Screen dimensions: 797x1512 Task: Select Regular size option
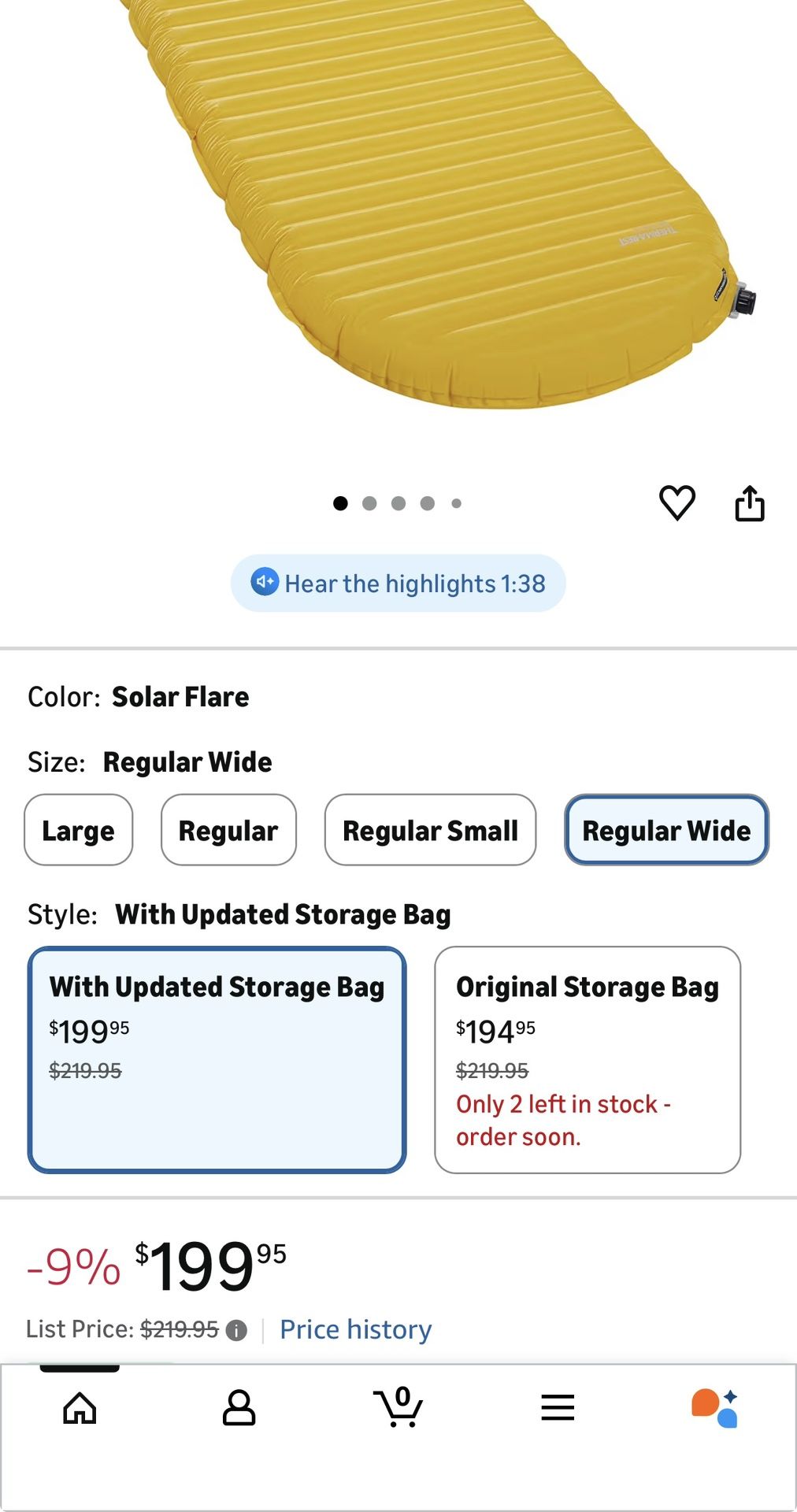pos(228,830)
